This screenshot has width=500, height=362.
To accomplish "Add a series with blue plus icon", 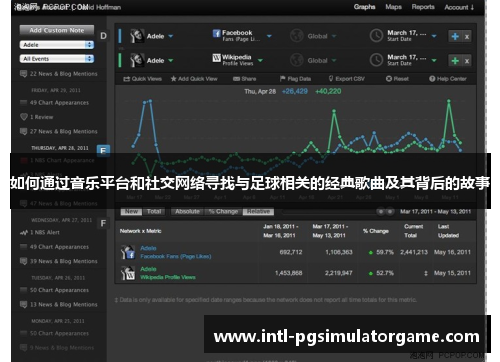I will click(x=455, y=36).
